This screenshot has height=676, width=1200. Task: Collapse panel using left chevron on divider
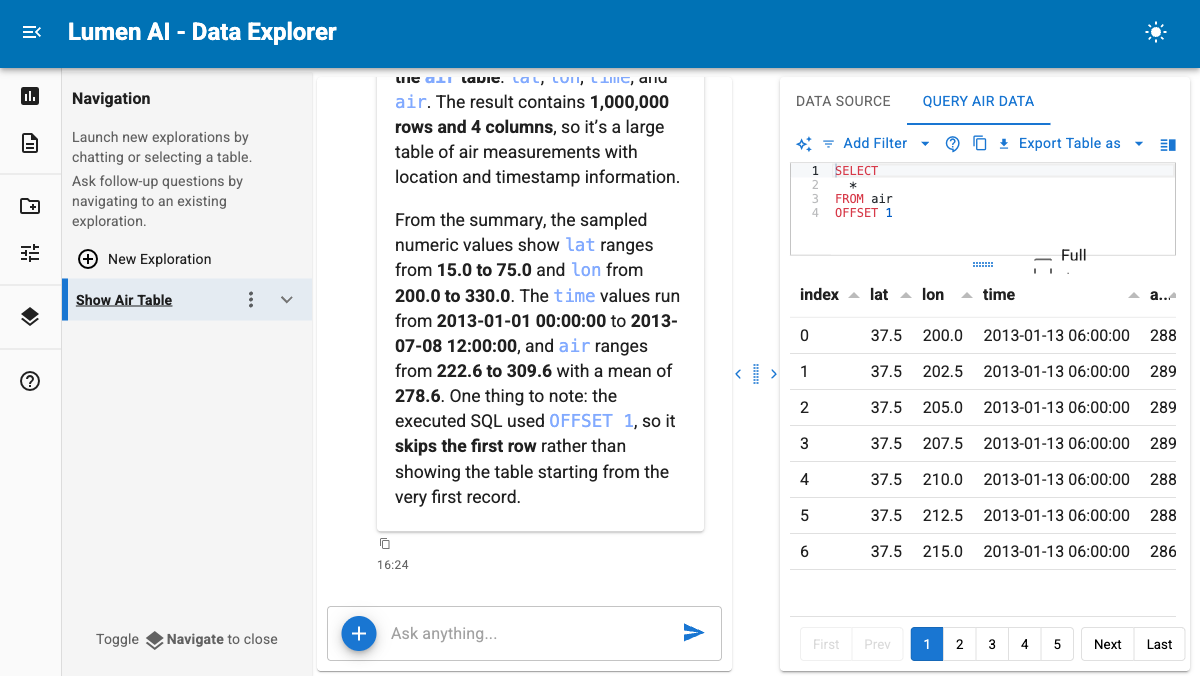(738, 374)
